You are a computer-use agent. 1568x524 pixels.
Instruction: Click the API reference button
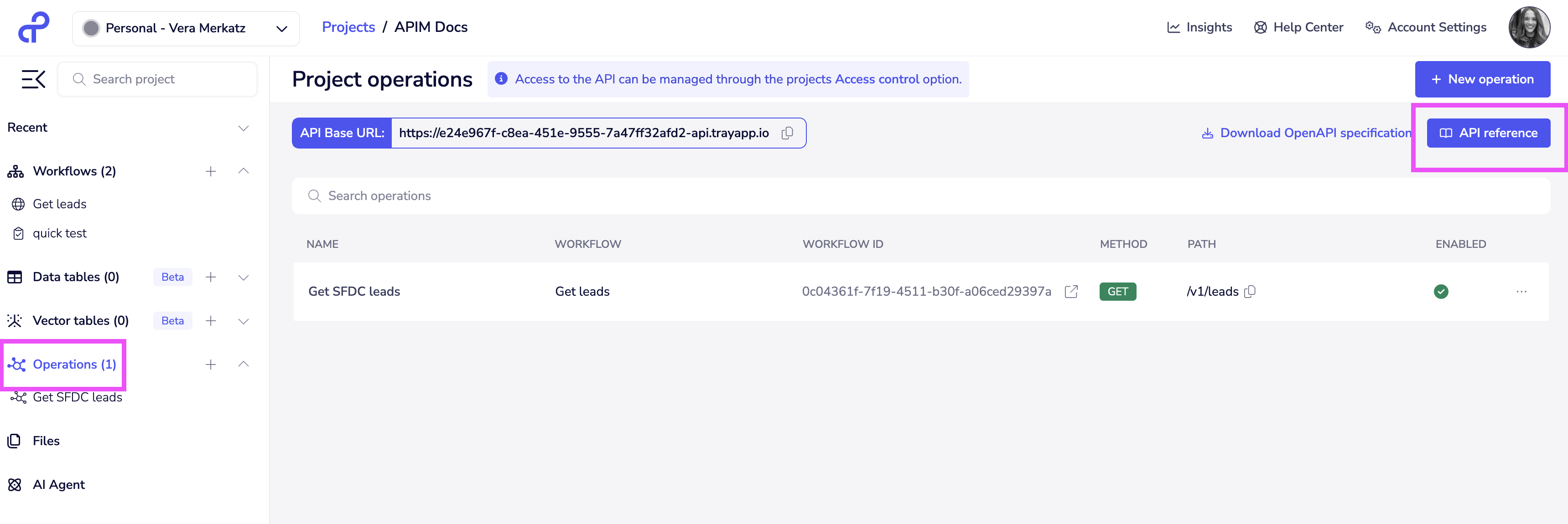click(x=1488, y=133)
